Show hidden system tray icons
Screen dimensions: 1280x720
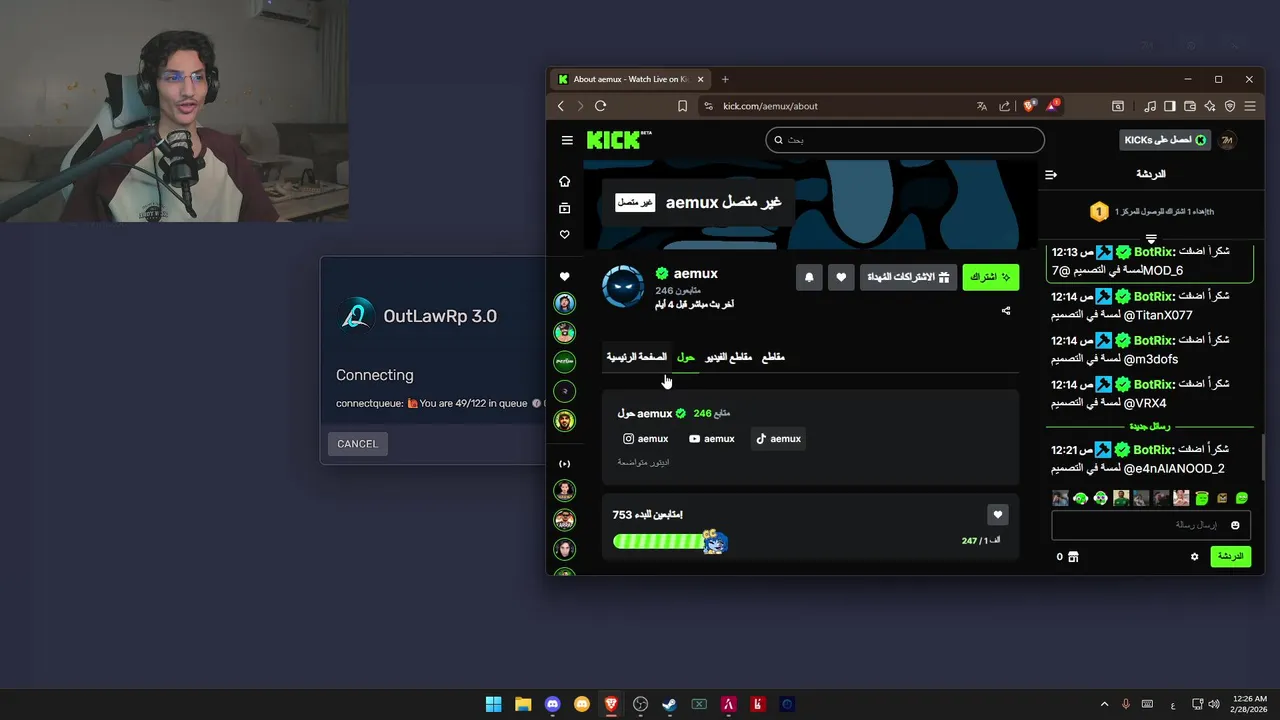(x=1105, y=704)
